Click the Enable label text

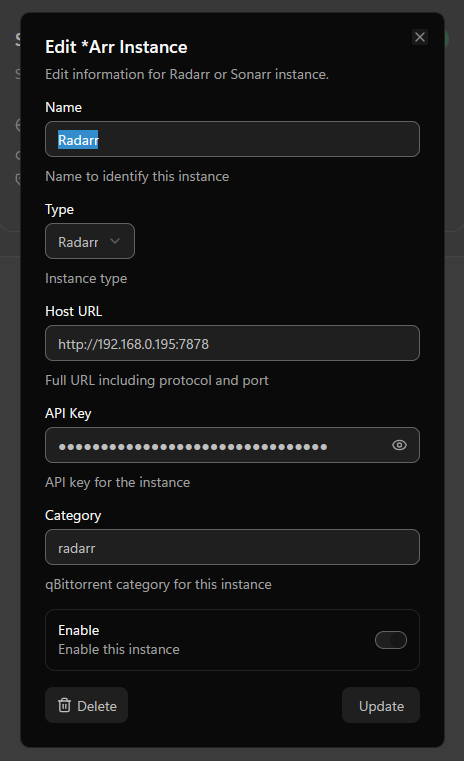(79, 630)
